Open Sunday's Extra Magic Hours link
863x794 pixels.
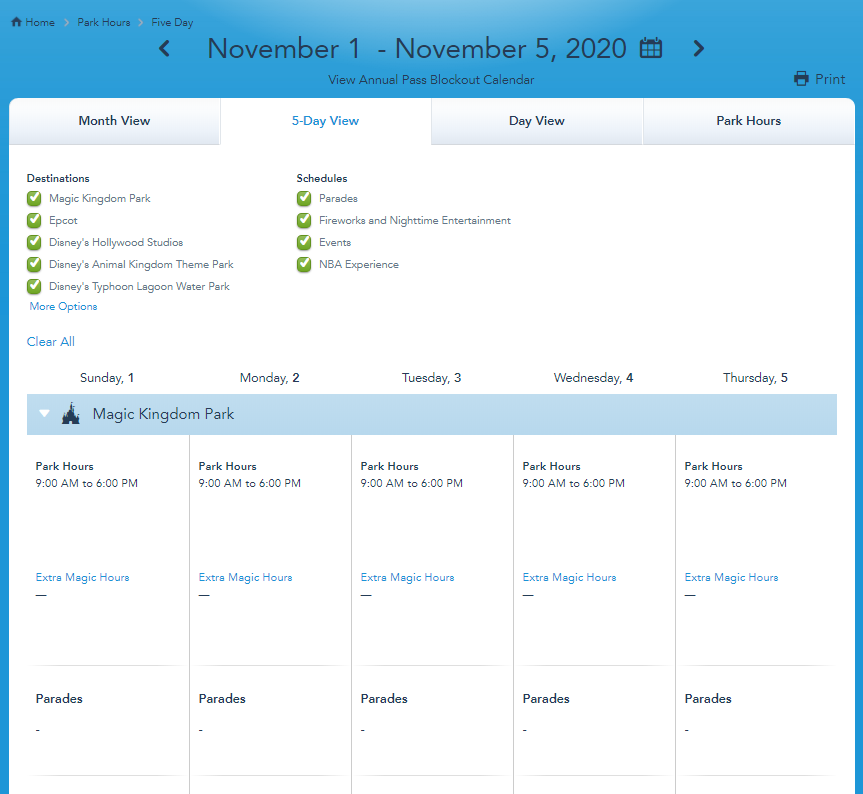coord(82,578)
